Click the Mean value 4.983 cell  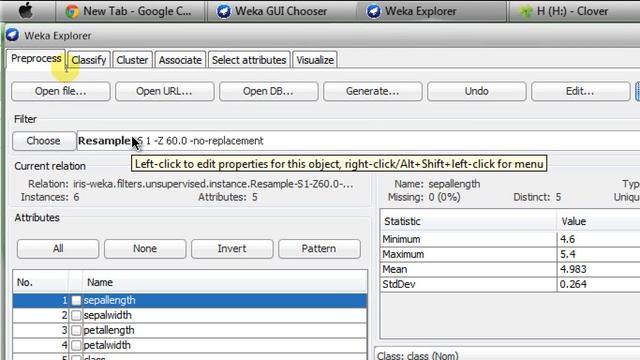pyautogui.click(x=599, y=269)
